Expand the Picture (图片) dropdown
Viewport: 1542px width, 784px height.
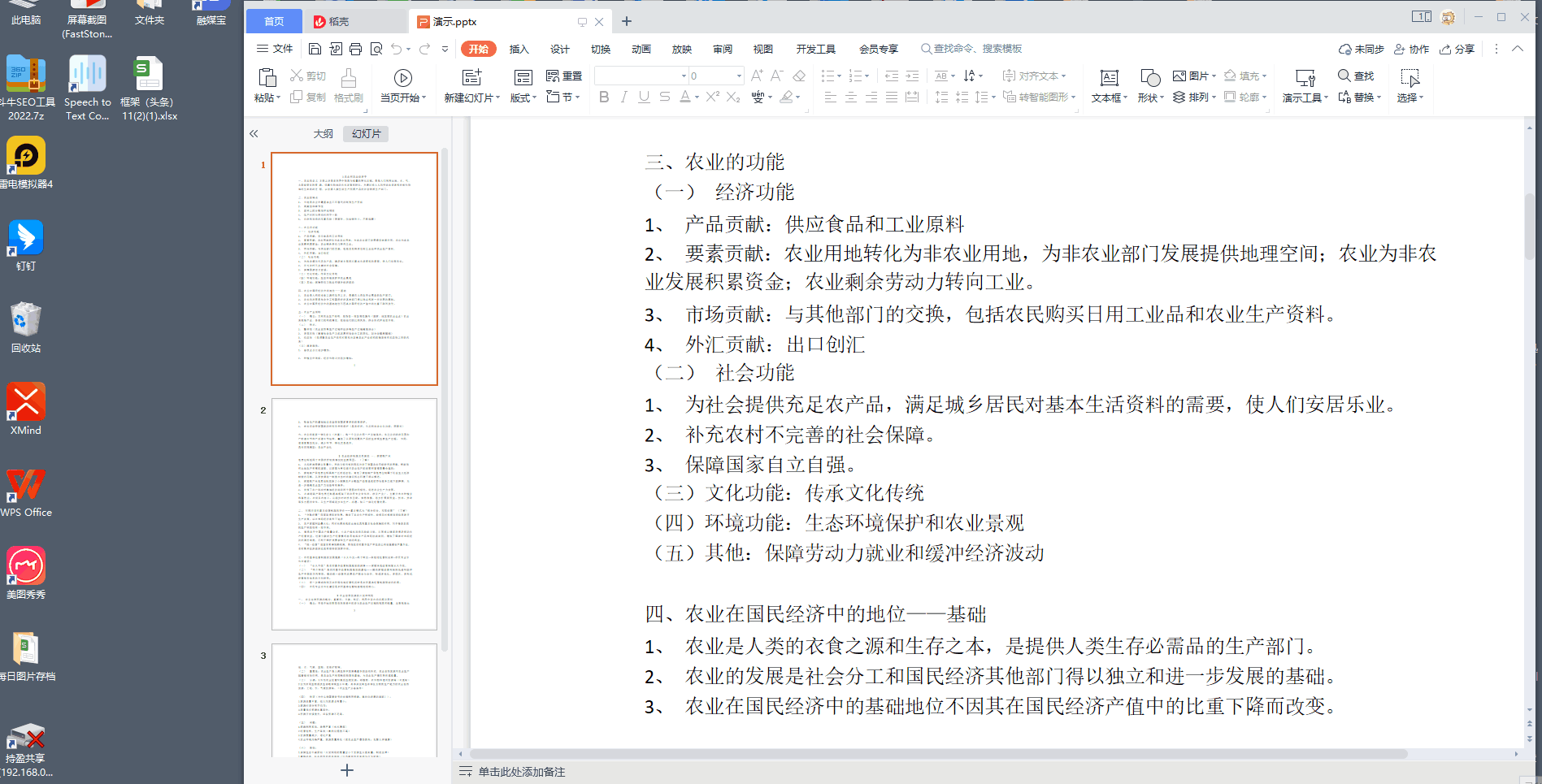pyautogui.click(x=1214, y=76)
